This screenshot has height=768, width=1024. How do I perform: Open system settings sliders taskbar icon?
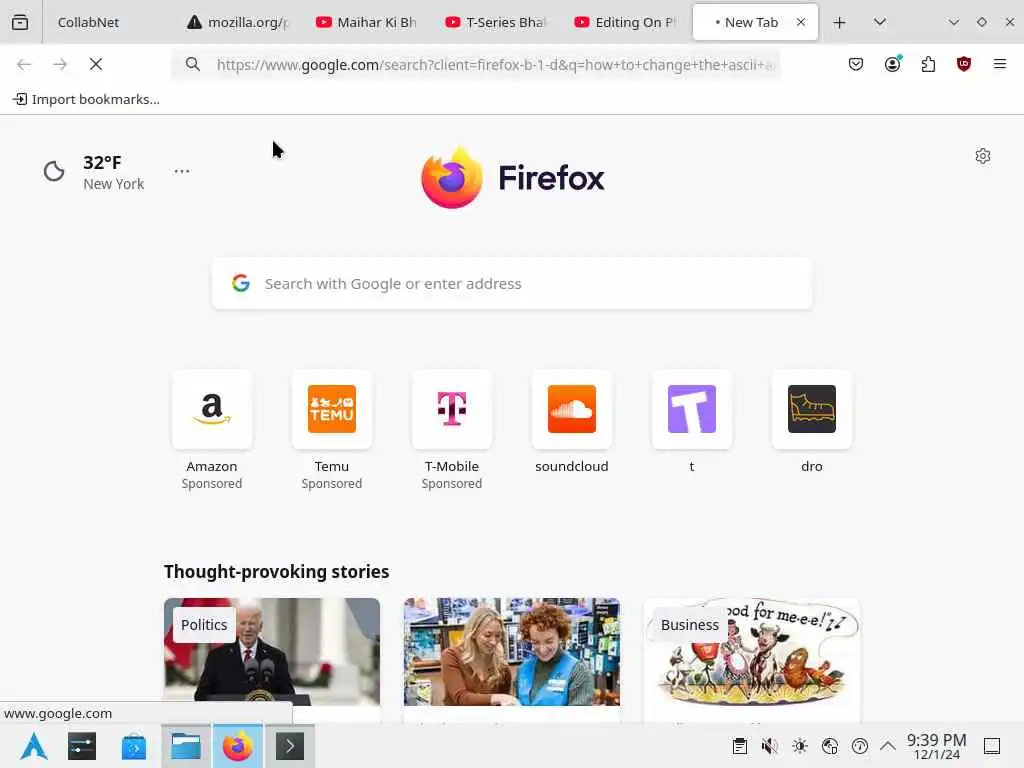point(82,746)
